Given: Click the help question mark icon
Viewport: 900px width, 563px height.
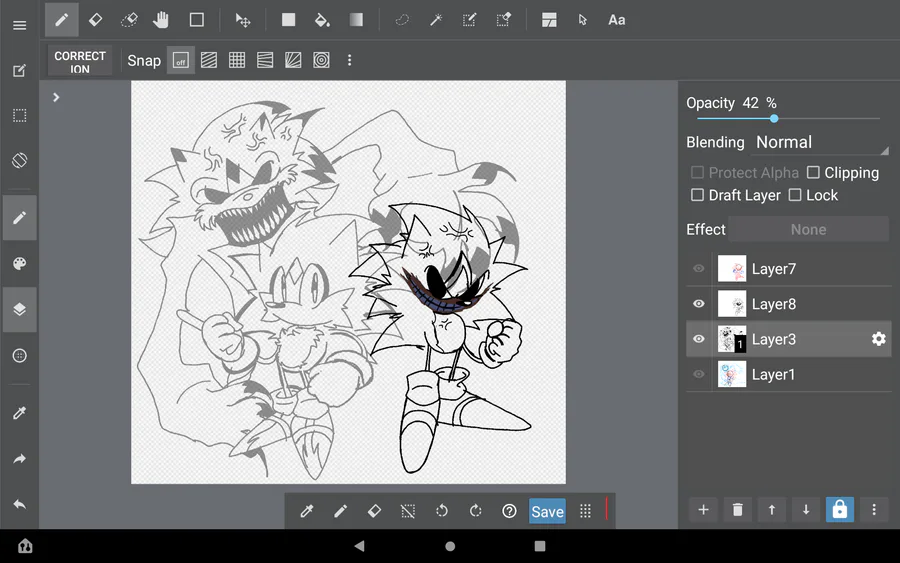Looking at the screenshot, I should click(x=509, y=511).
